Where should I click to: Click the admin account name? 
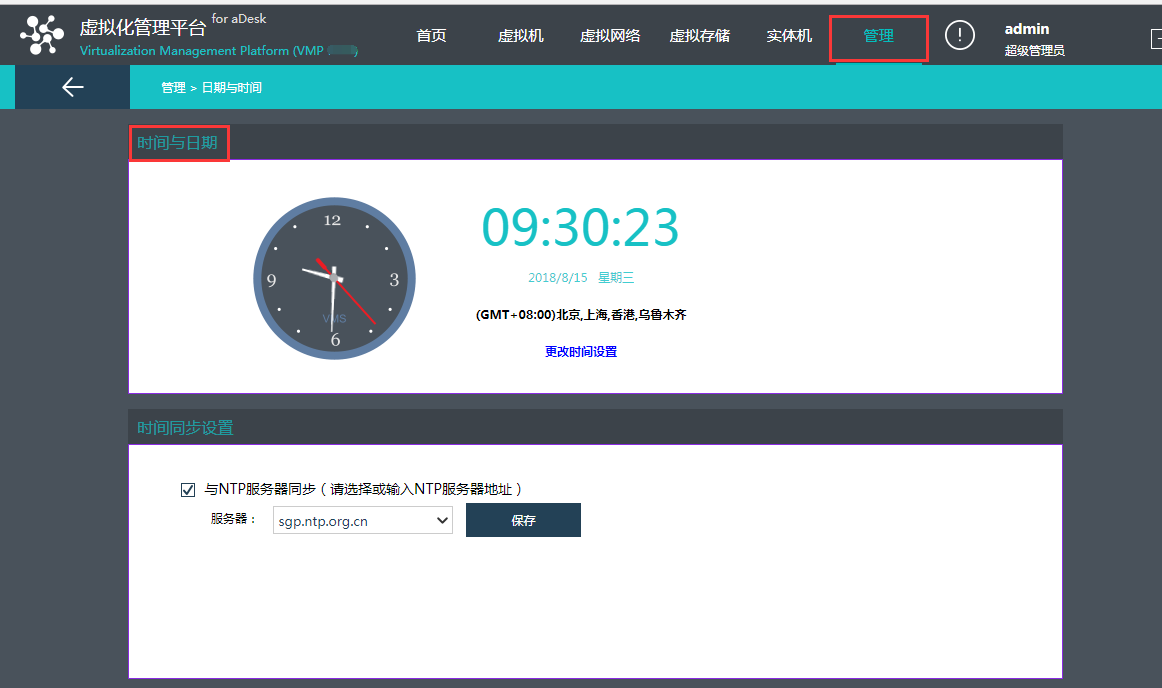[x=1027, y=28]
